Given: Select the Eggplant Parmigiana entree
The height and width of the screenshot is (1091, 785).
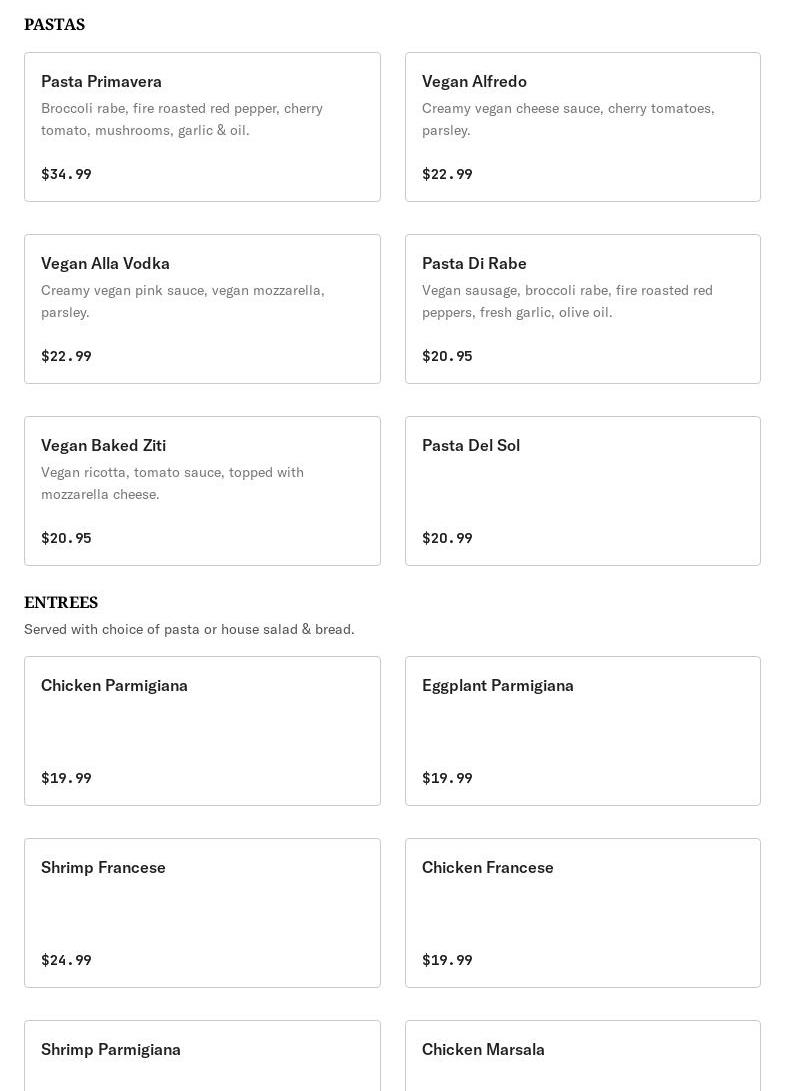Looking at the screenshot, I should tap(582, 730).
